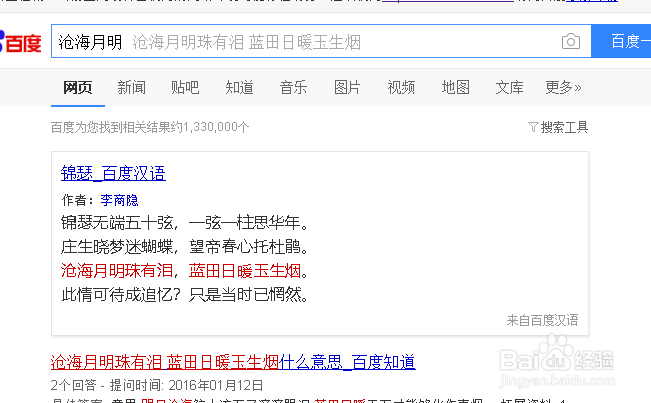
Task: Open the 音乐 tab
Action: point(293,88)
